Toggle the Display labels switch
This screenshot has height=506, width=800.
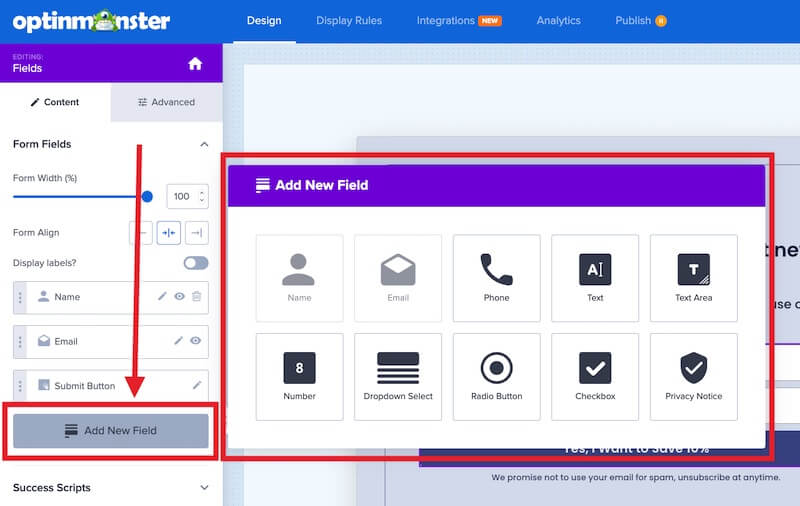(196, 263)
